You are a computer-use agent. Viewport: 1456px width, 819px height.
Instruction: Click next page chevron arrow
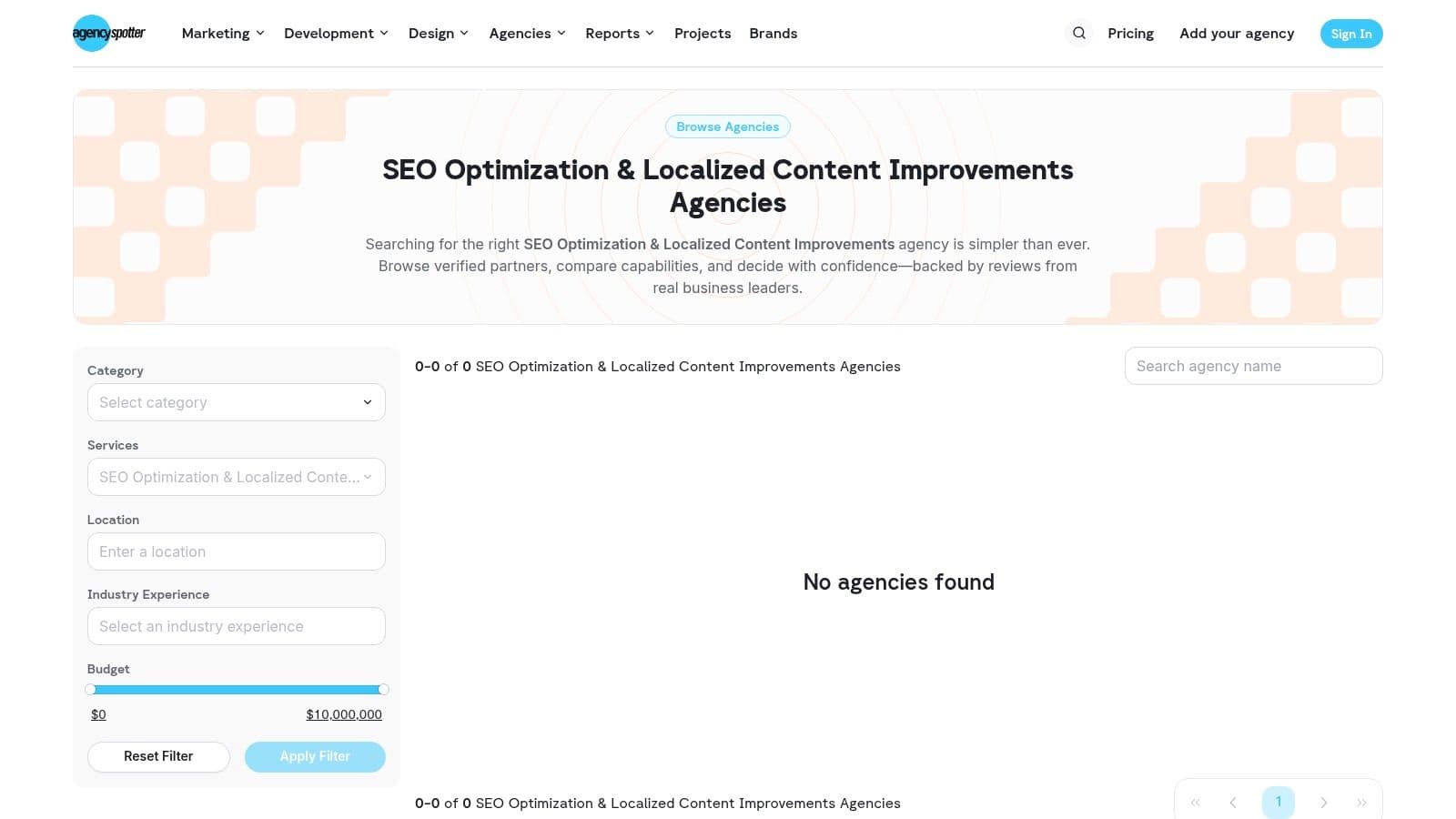(x=1323, y=802)
